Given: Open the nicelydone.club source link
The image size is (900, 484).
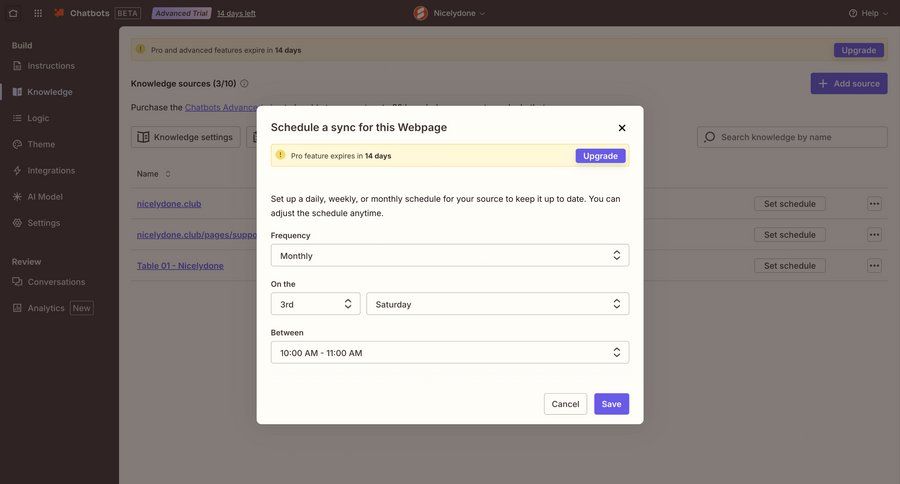Looking at the screenshot, I should tap(169, 204).
